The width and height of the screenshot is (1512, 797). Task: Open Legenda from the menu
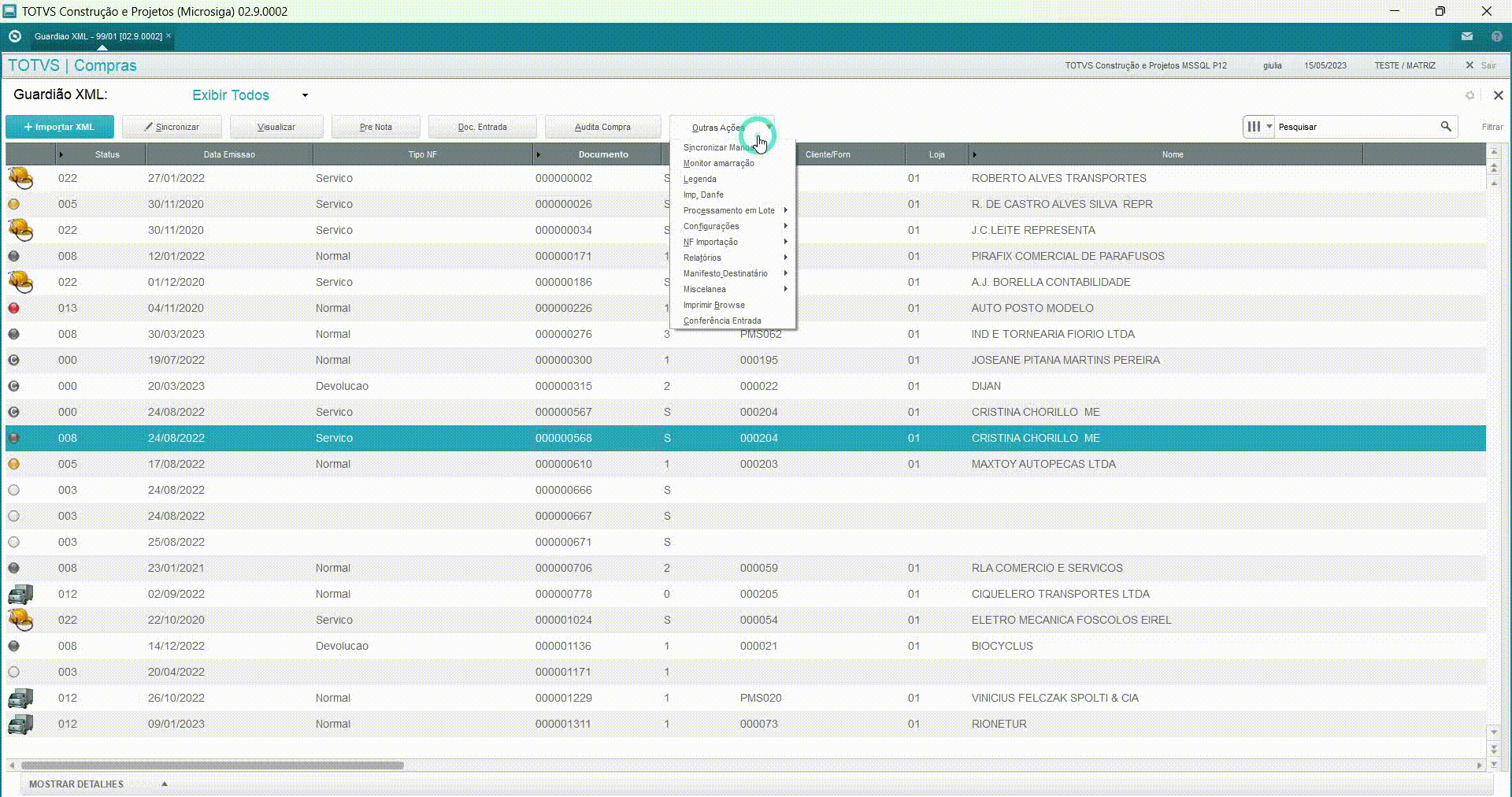(732, 179)
